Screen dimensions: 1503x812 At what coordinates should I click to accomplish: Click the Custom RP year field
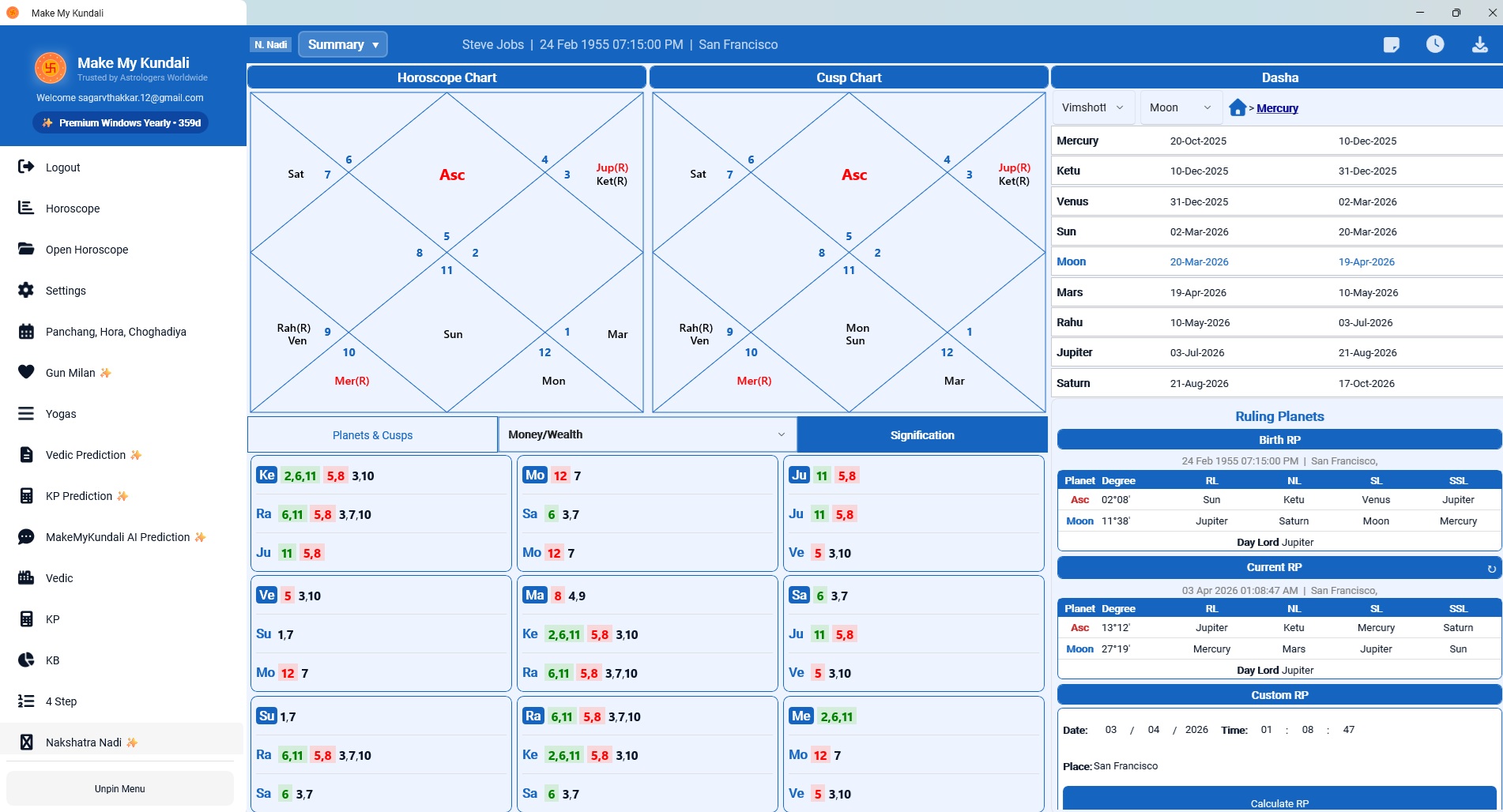(x=1196, y=730)
